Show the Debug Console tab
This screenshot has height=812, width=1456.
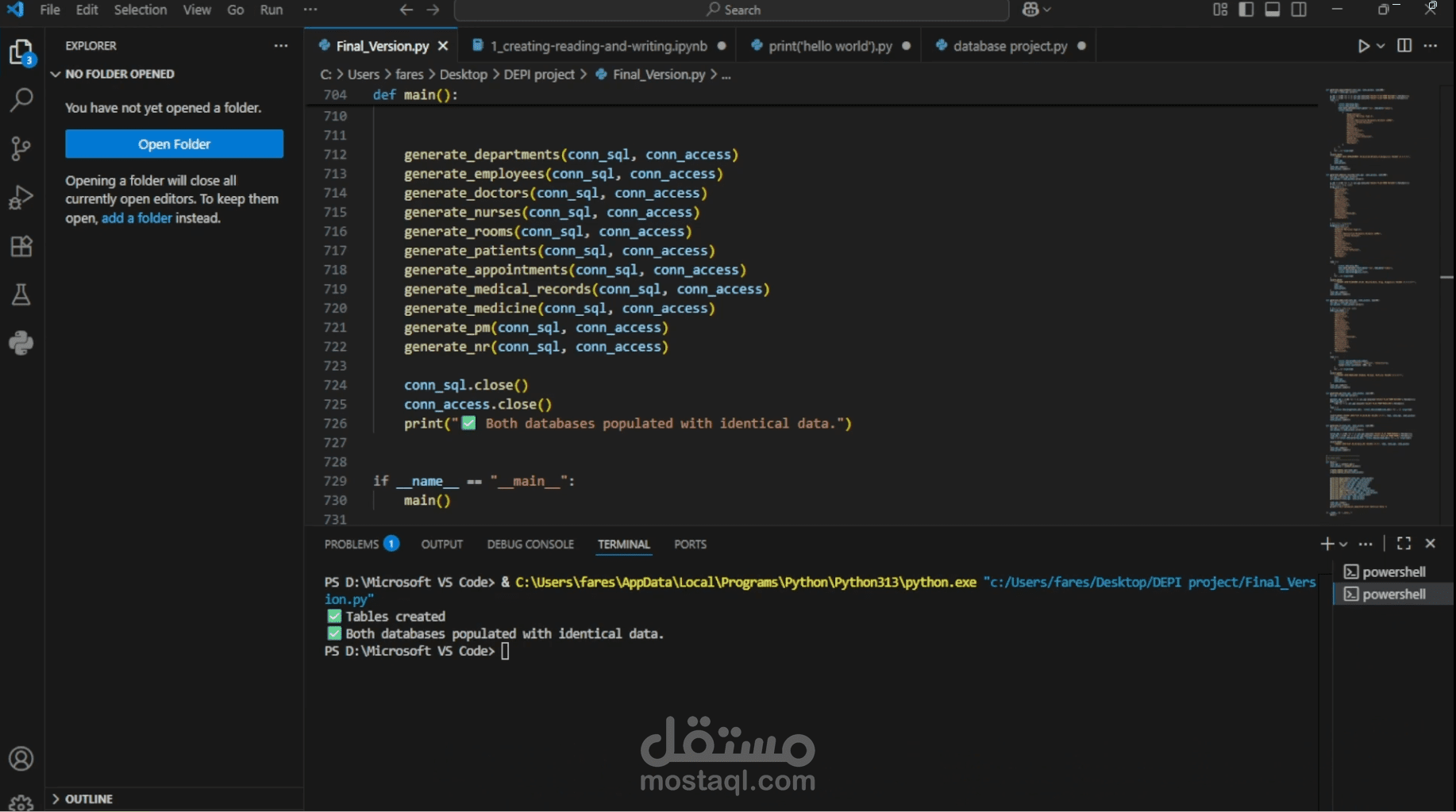(x=530, y=544)
